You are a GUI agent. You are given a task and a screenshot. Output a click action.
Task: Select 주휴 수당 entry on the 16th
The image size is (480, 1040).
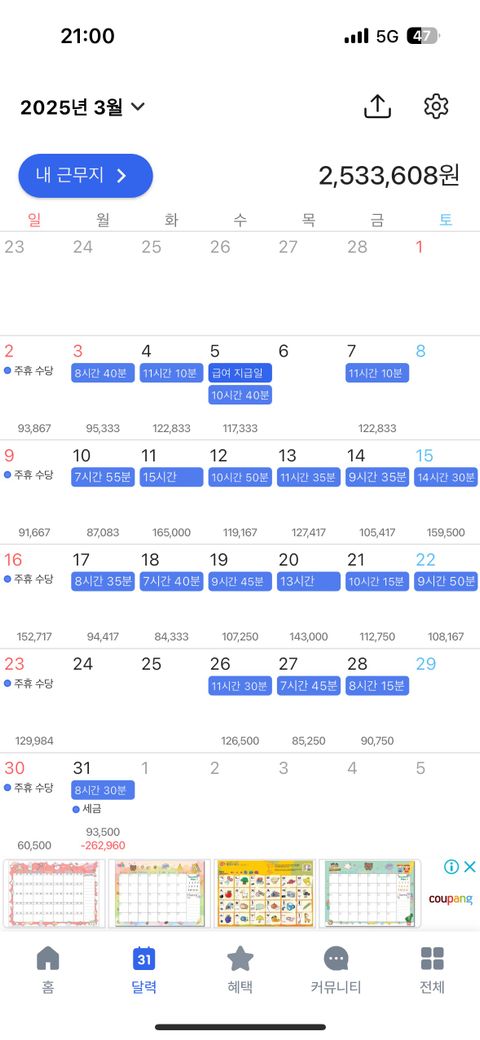28,579
